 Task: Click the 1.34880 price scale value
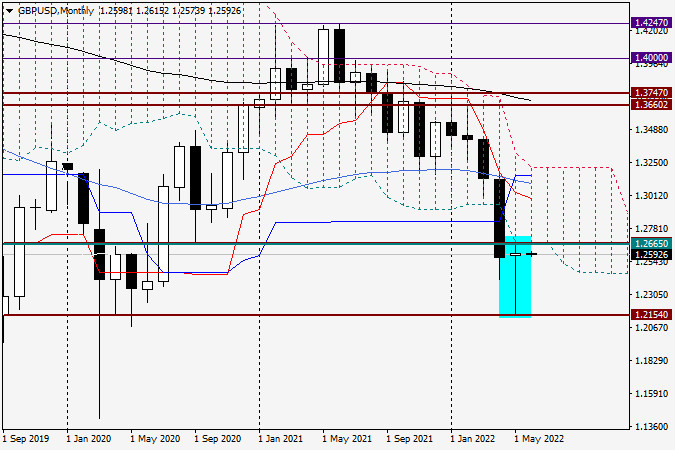click(x=652, y=129)
